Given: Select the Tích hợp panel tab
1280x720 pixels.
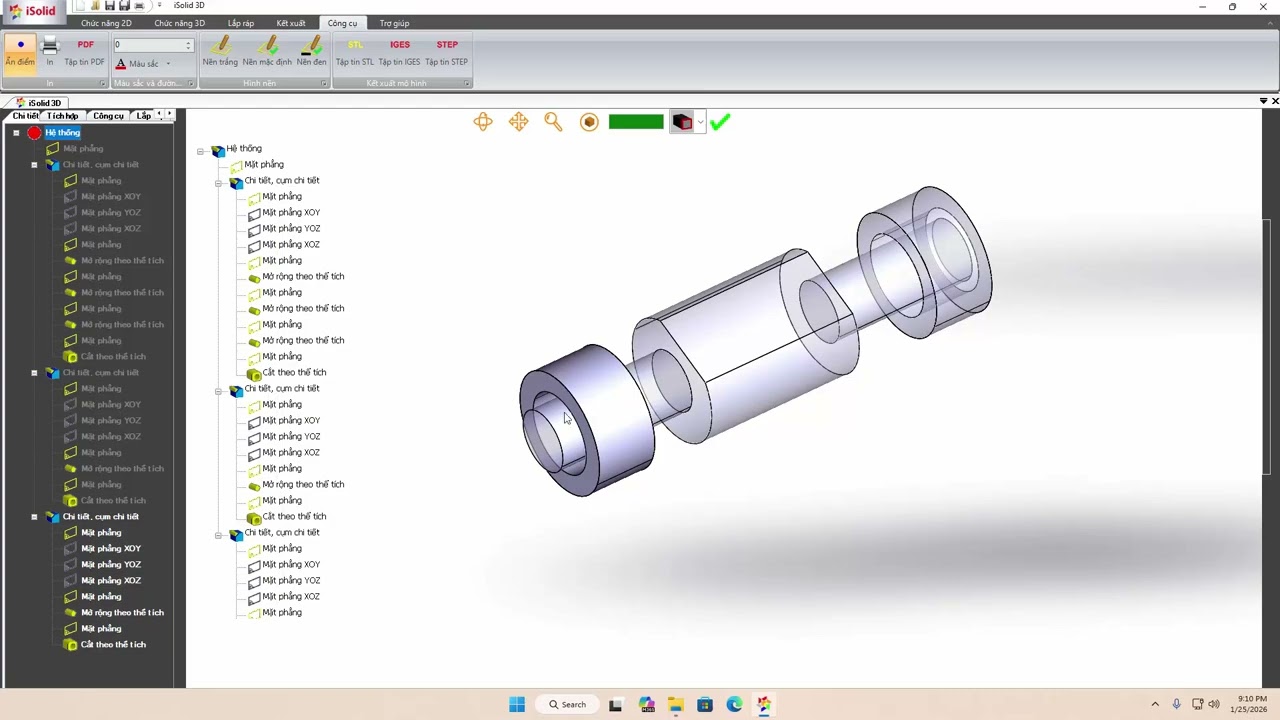Looking at the screenshot, I should 62,116.
